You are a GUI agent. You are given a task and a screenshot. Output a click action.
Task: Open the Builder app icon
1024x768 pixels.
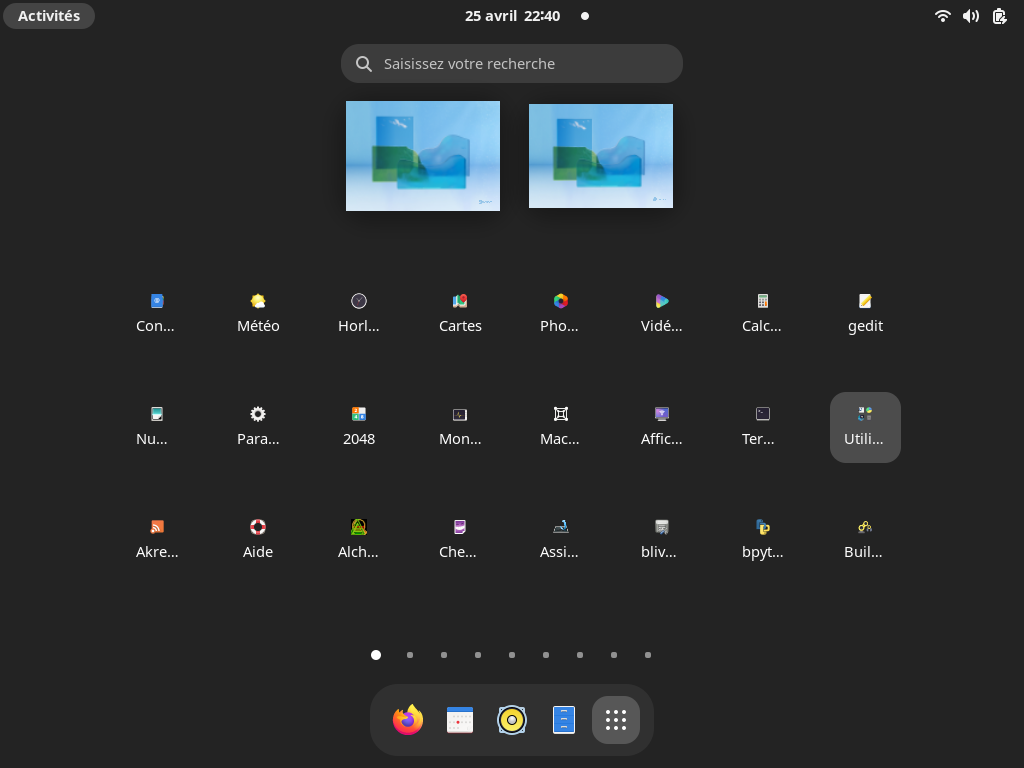[865, 527]
